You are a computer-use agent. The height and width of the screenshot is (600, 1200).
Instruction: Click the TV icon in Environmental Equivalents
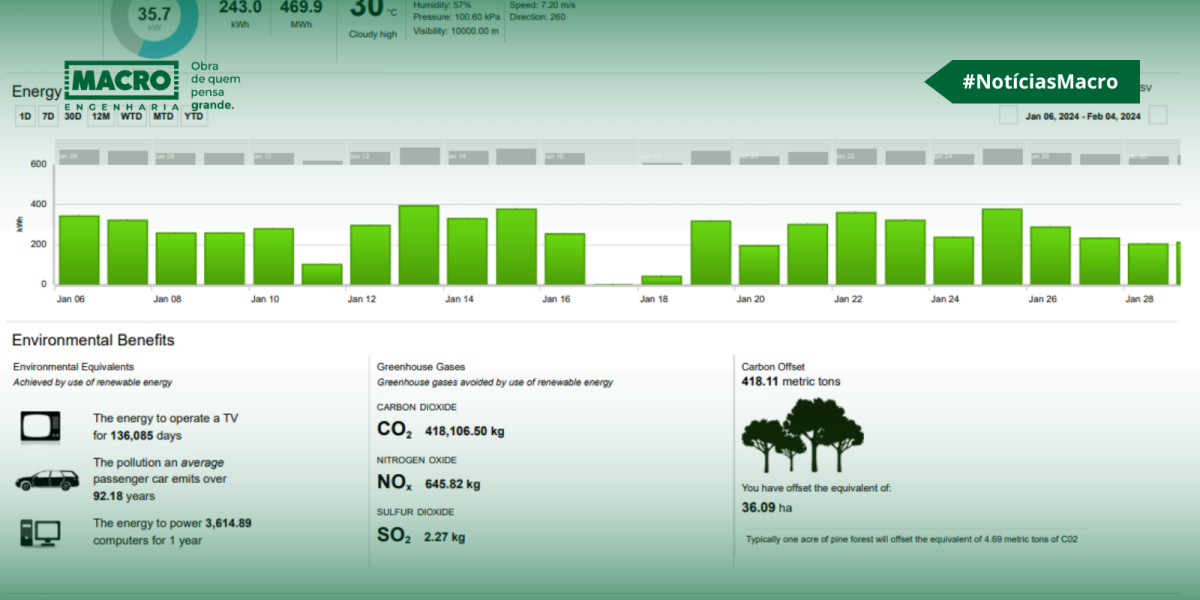click(x=40, y=427)
